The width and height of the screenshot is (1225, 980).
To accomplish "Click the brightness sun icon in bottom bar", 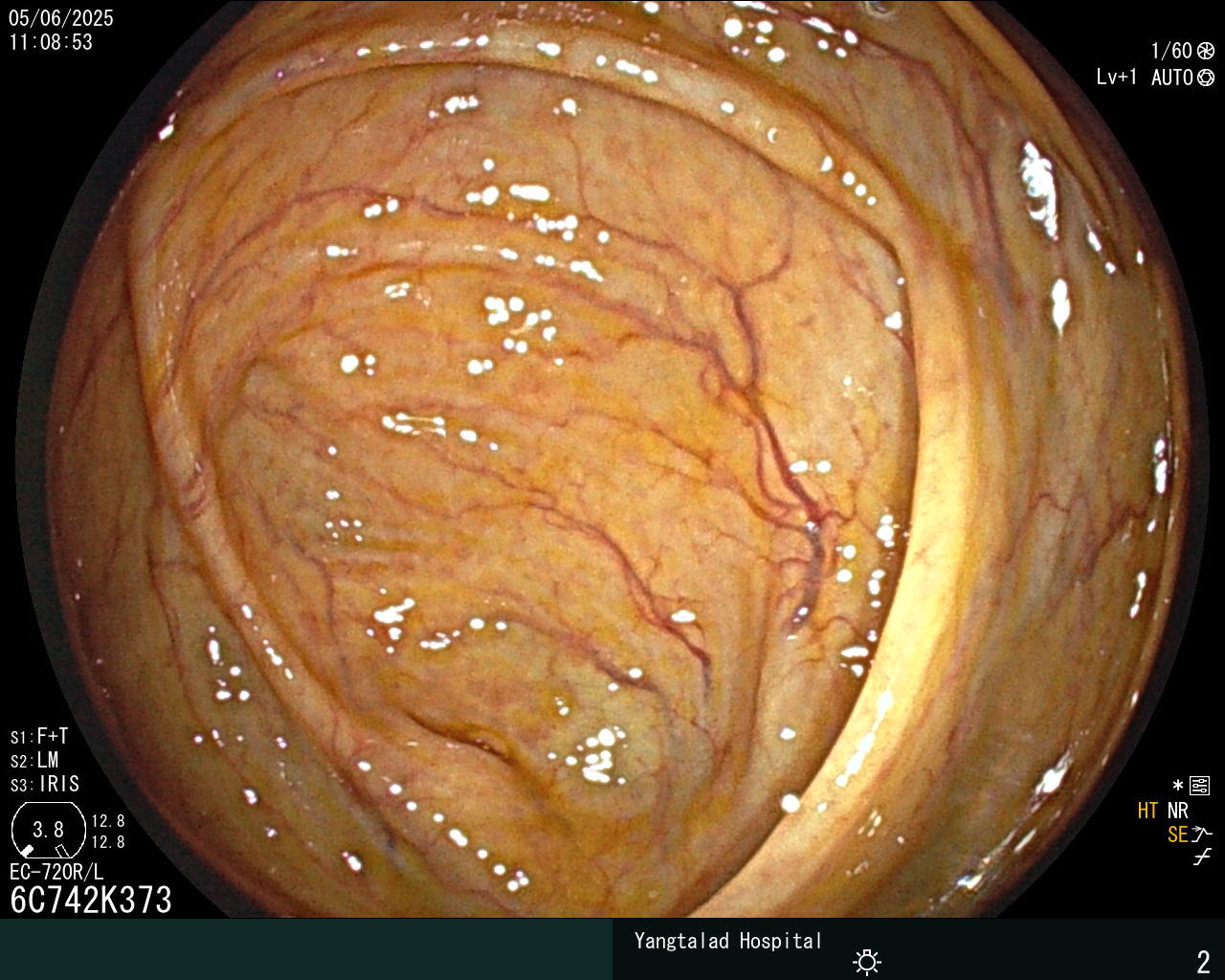I will coord(867,961).
